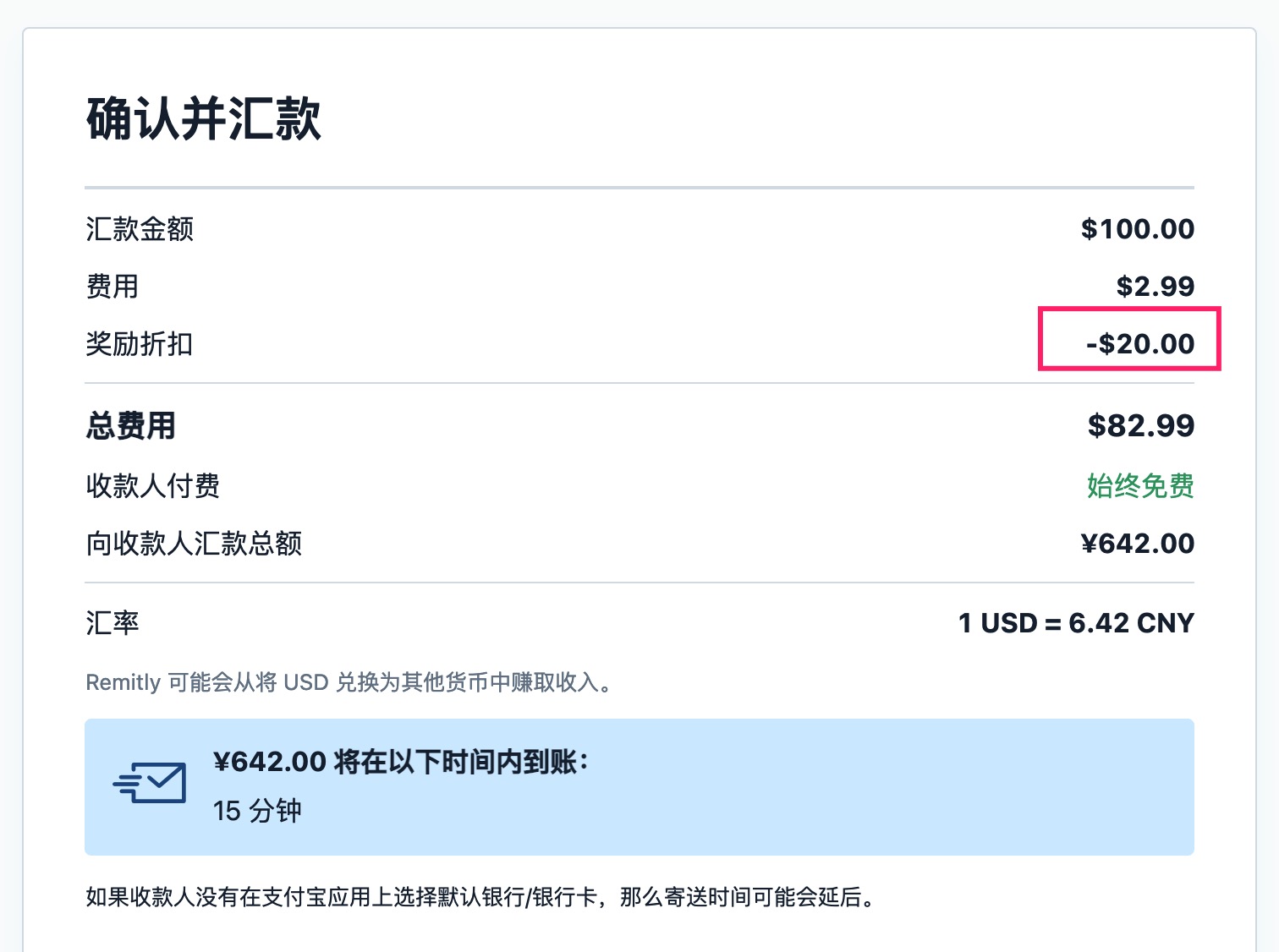Click the green 始终免费 link
The image size is (1279, 952).
[1140, 486]
